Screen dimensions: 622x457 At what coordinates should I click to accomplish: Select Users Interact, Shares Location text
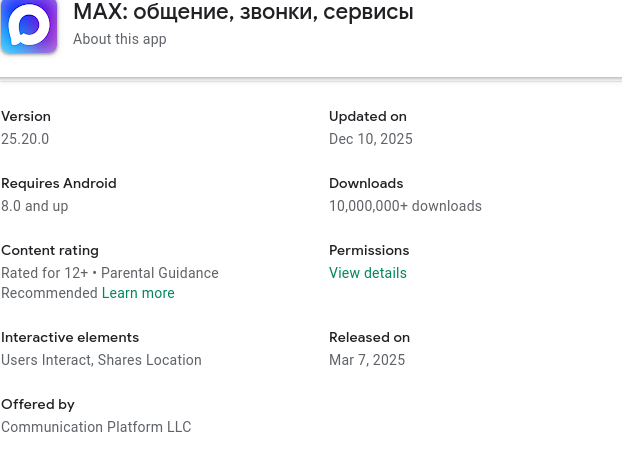pos(101,360)
